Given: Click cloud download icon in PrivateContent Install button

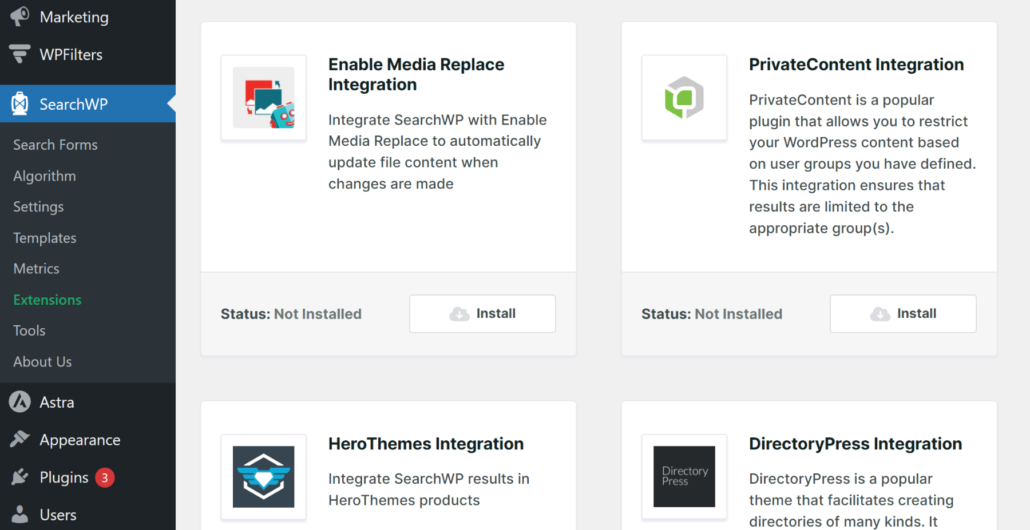Looking at the screenshot, I should [880, 314].
